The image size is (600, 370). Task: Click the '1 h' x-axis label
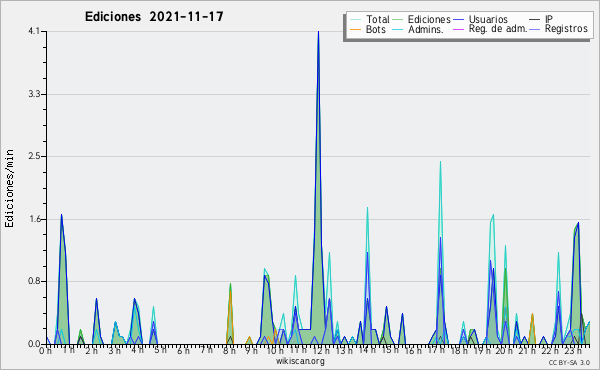pos(68,350)
